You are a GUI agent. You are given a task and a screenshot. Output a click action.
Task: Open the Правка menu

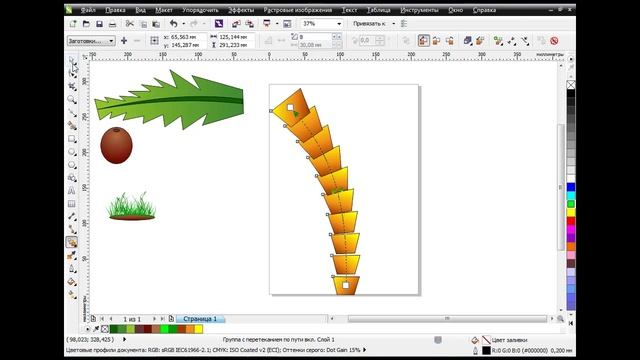tap(115, 10)
